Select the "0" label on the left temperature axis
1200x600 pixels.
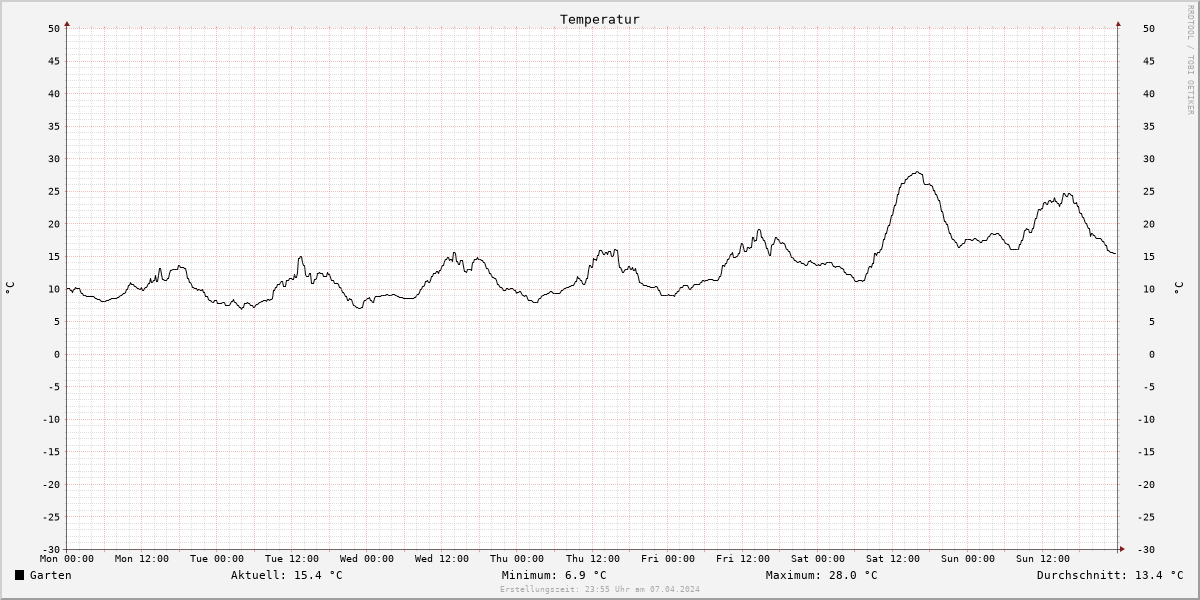pyautogui.click(x=58, y=354)
